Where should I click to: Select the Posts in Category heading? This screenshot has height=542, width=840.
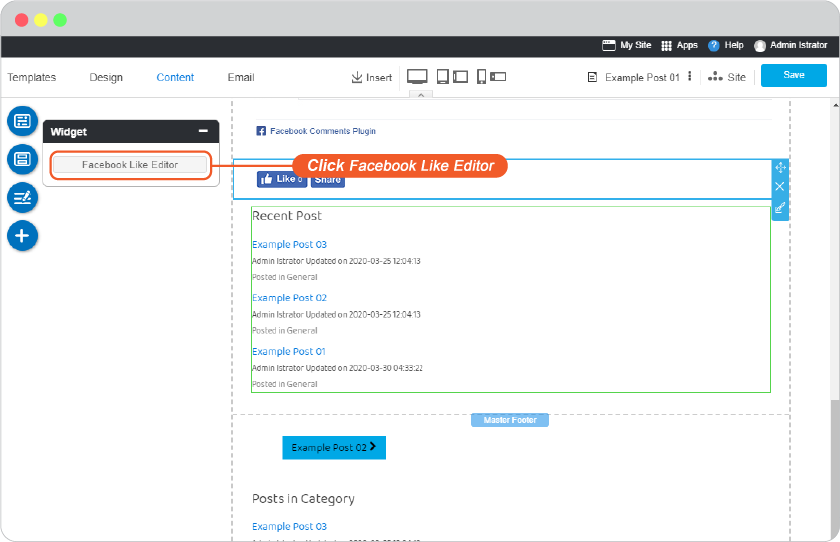pyautogui.click(x=303, y=499)
